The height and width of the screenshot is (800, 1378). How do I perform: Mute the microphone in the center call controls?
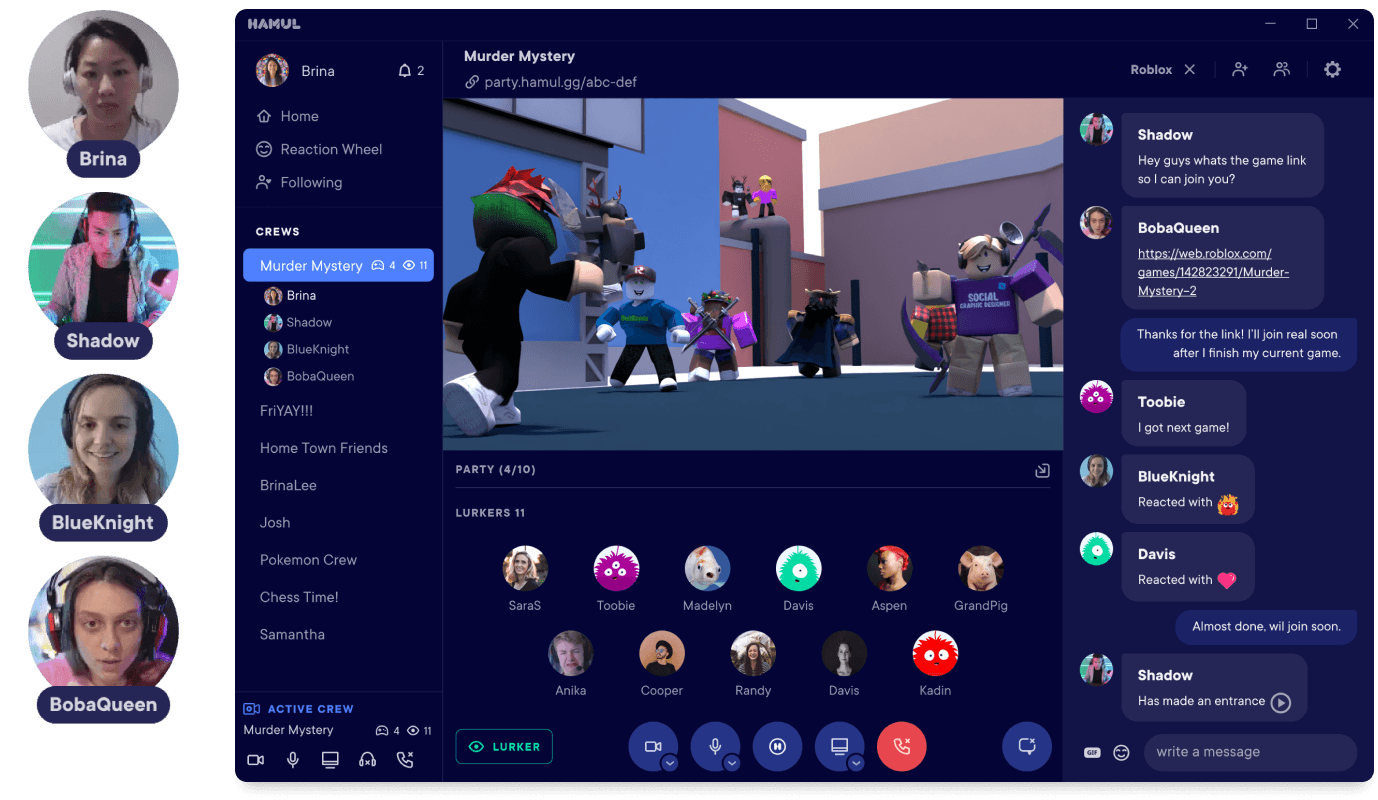click(716, 747)
